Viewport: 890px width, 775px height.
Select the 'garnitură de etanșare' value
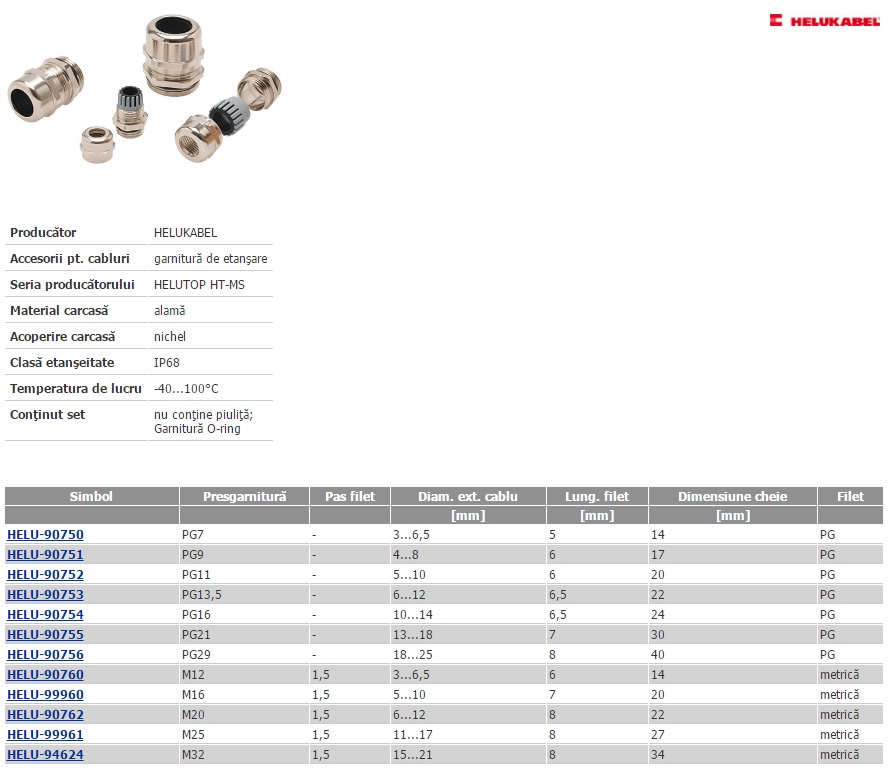pos(211,259)
